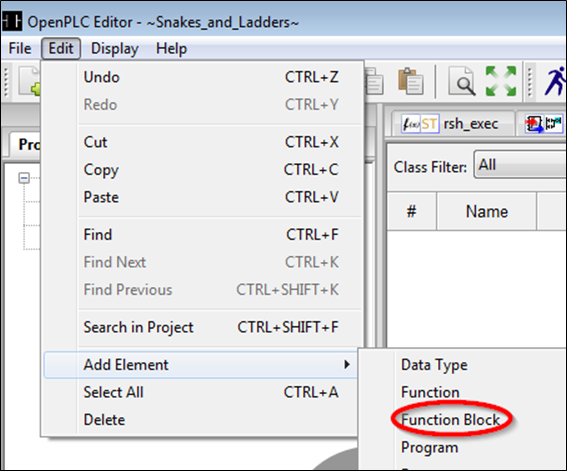Click the green fullscreen arrows icon
The height and width of the screenshot is (471, 567).
click(x=501, y=81)
